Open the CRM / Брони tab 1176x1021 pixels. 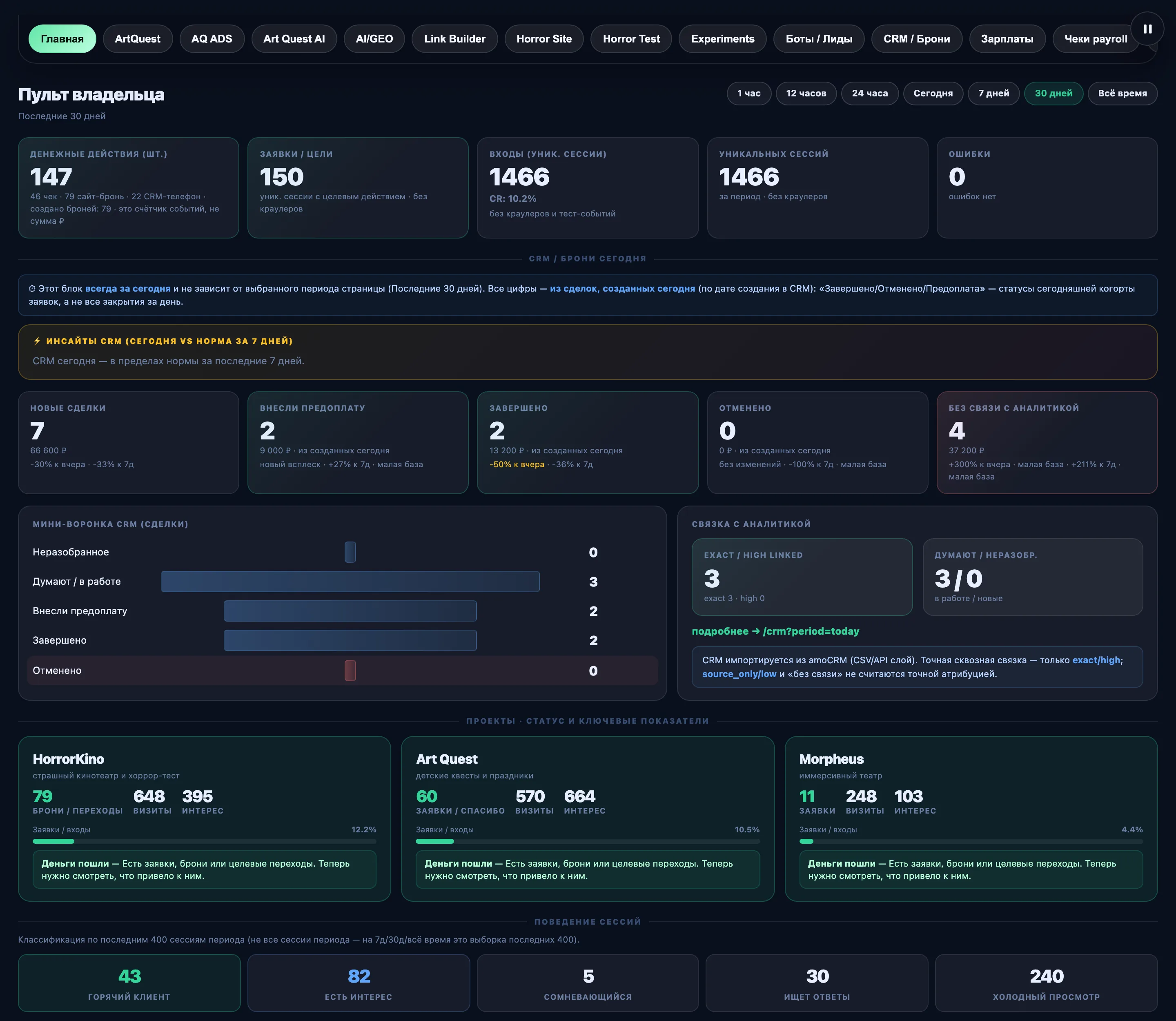point(917,39)
